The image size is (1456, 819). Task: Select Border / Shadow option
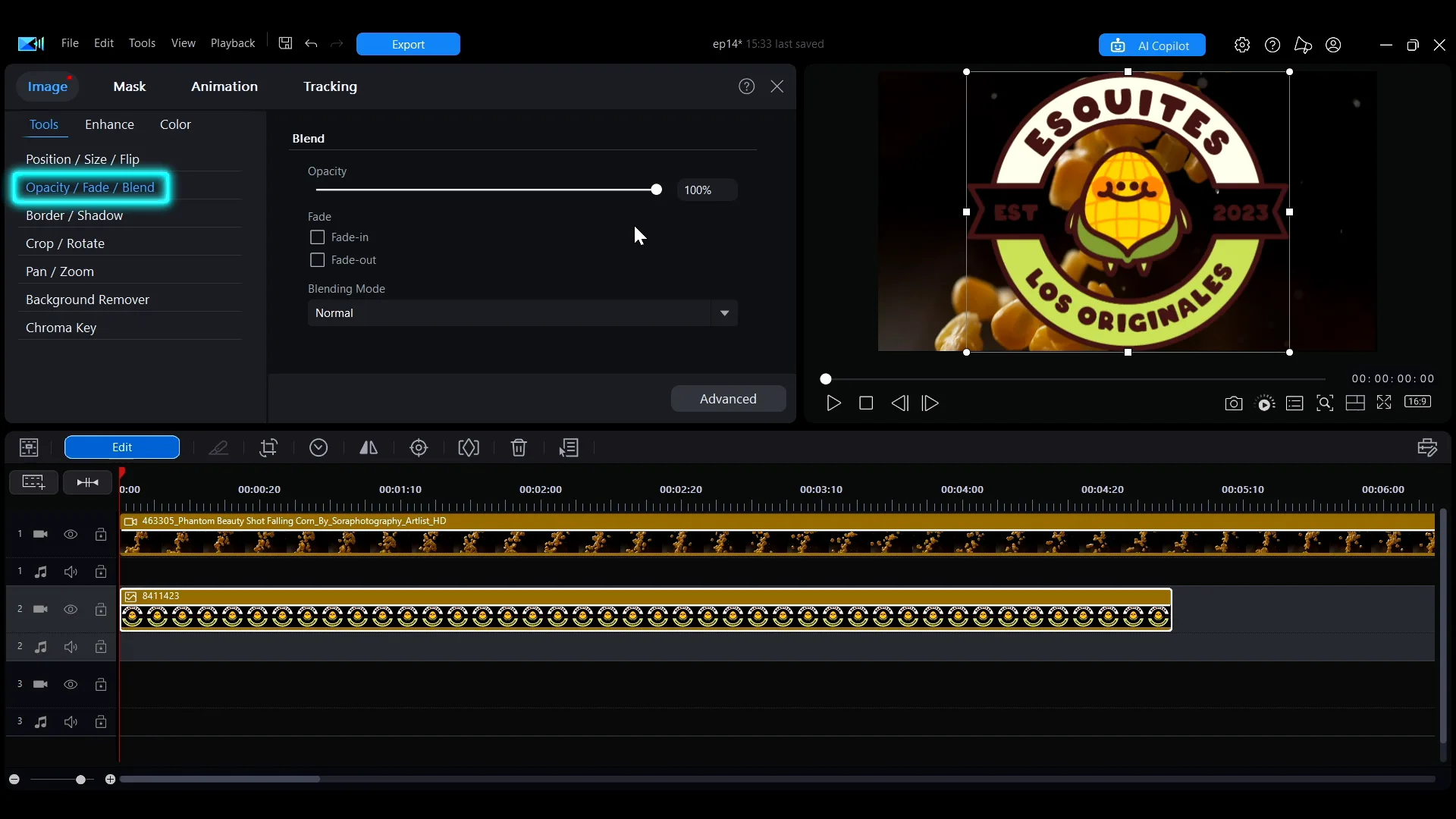click(x=74, y=215)
